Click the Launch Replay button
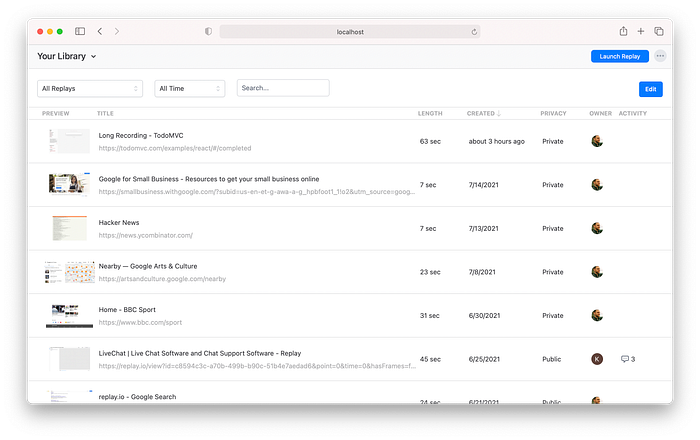Image resolution: width=700 pixels, height=440 pixels. coord(620,56)
